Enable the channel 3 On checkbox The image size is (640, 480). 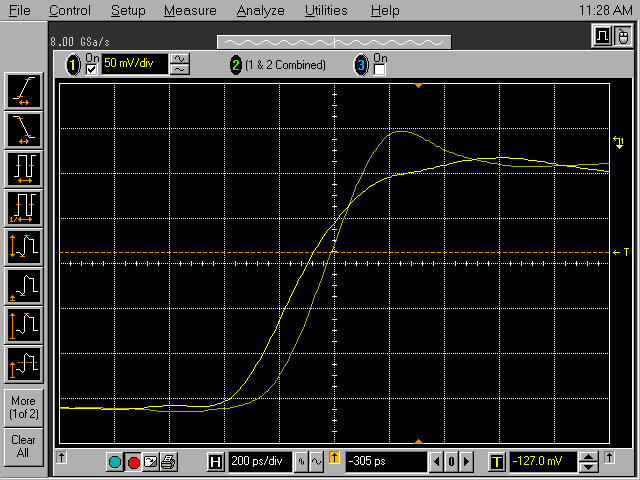point(379,70)
